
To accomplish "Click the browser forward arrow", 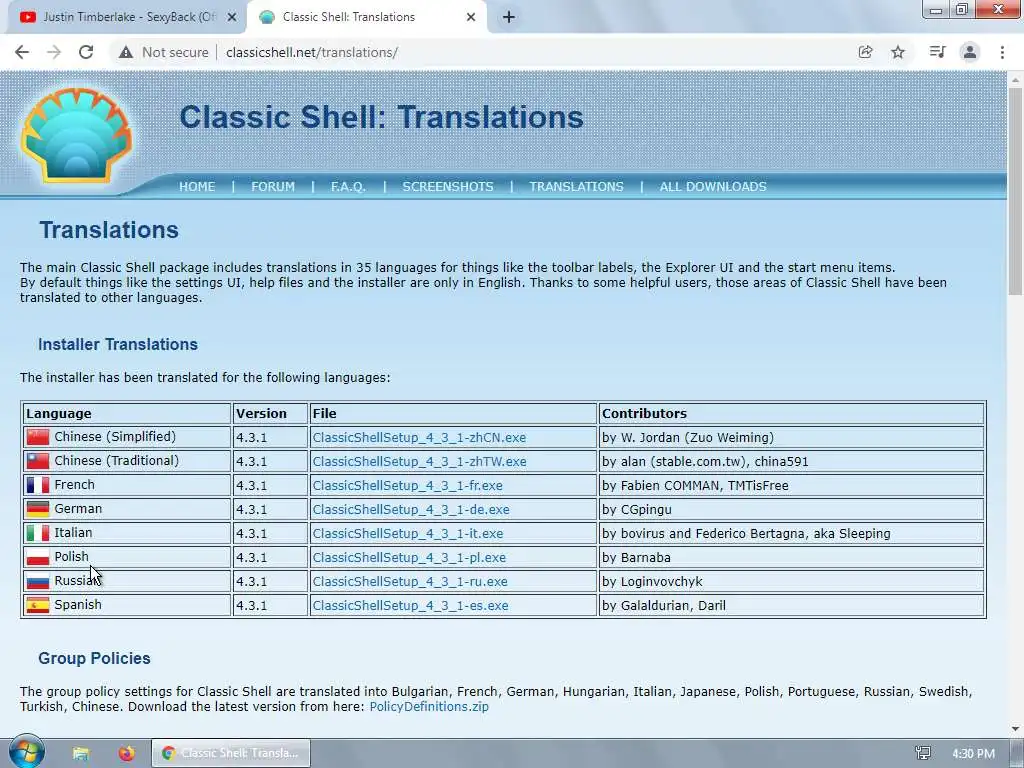I will 54,52.
